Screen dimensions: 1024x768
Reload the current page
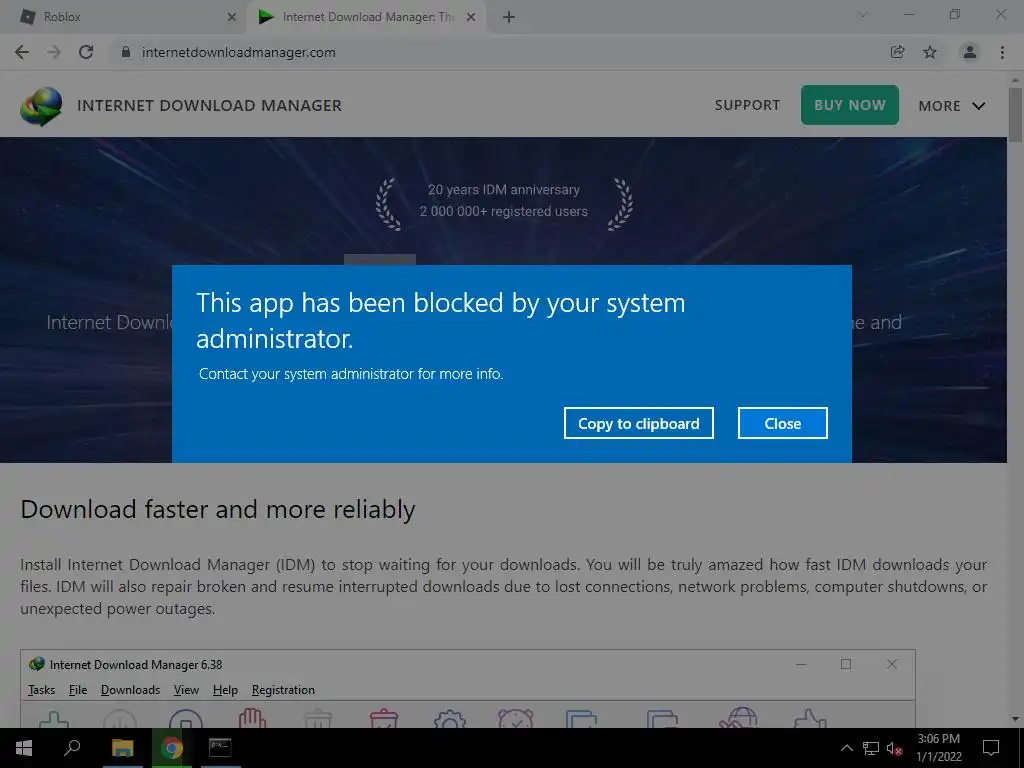pyautogui.click(x=86, y=52)
